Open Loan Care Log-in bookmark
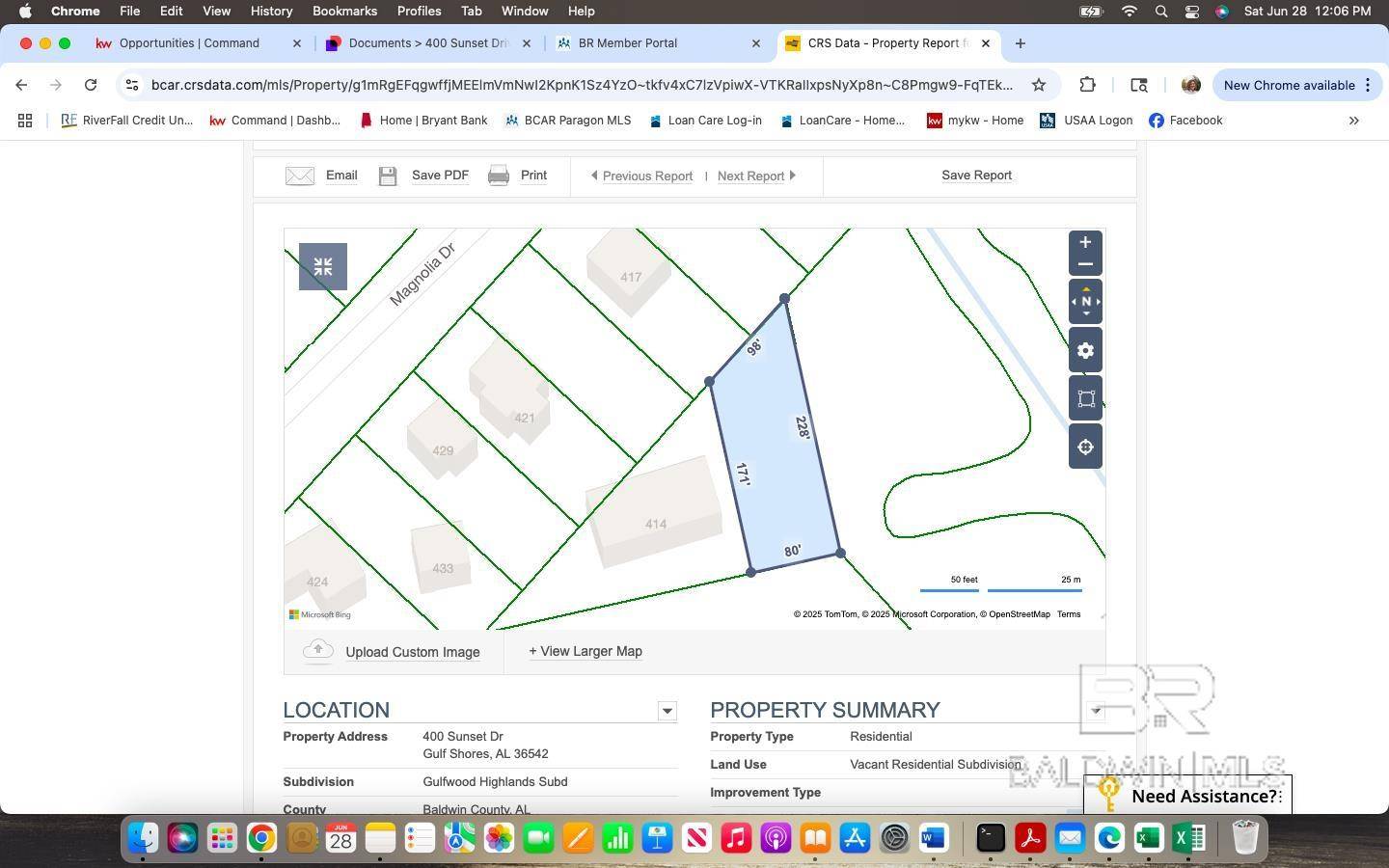 pyautogui.click(x=705, y=121)
